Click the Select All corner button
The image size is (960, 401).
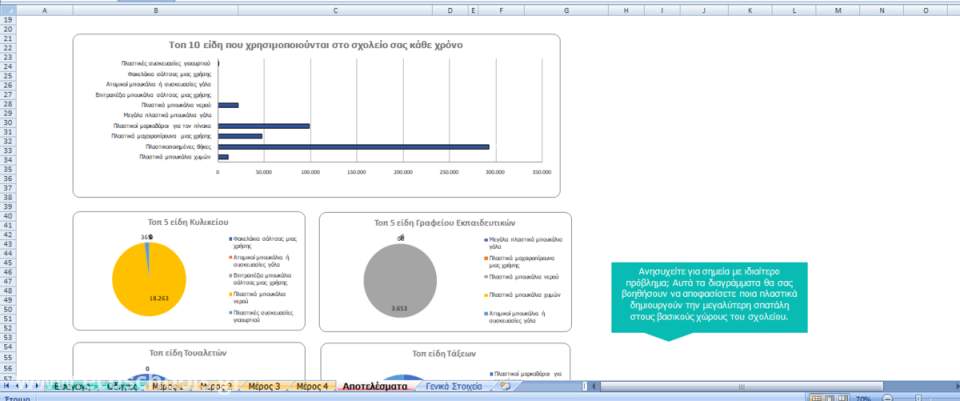click(8, 10)
